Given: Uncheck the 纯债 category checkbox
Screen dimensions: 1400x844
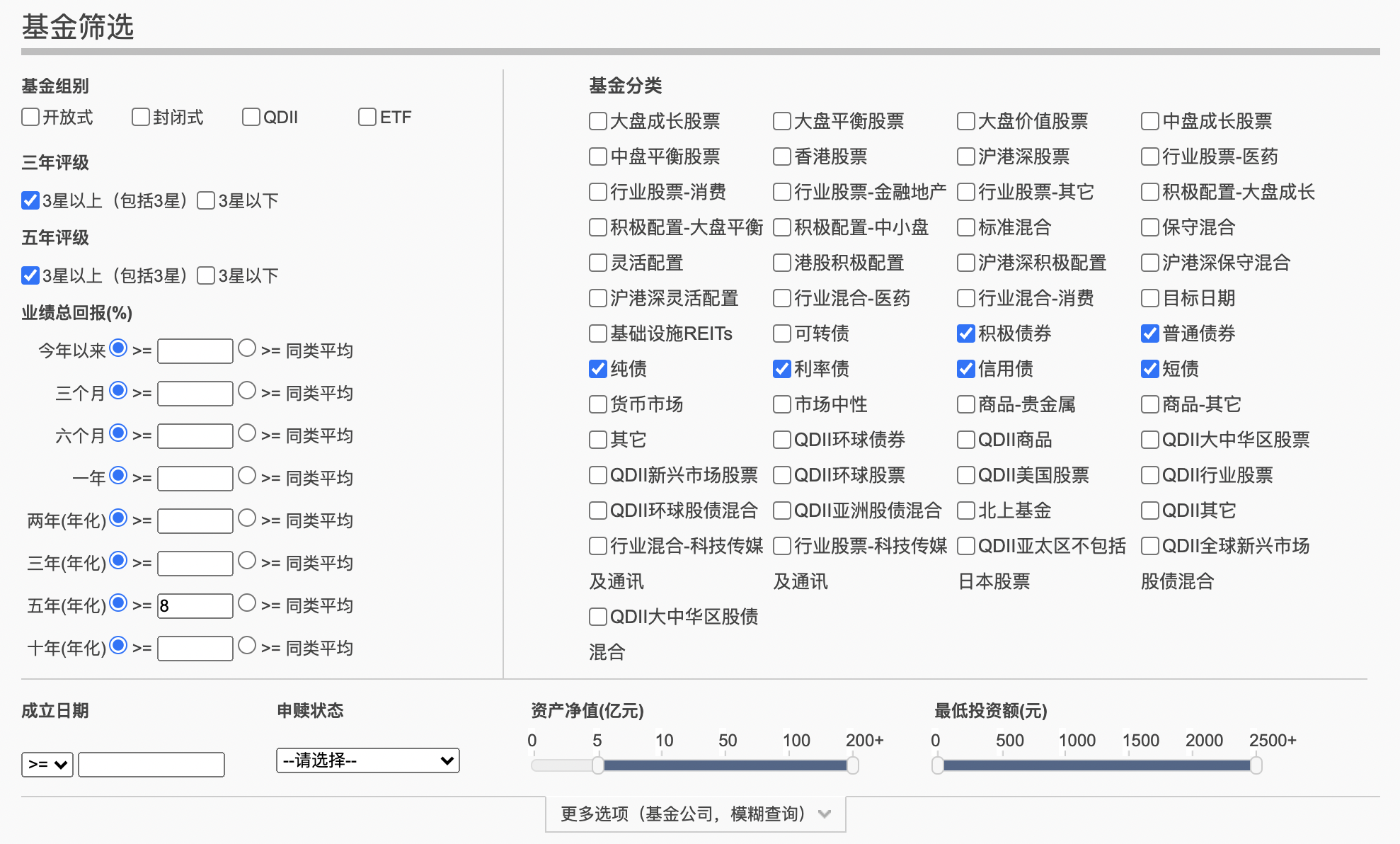Looking at the screenshot, I should click(598, 369).
